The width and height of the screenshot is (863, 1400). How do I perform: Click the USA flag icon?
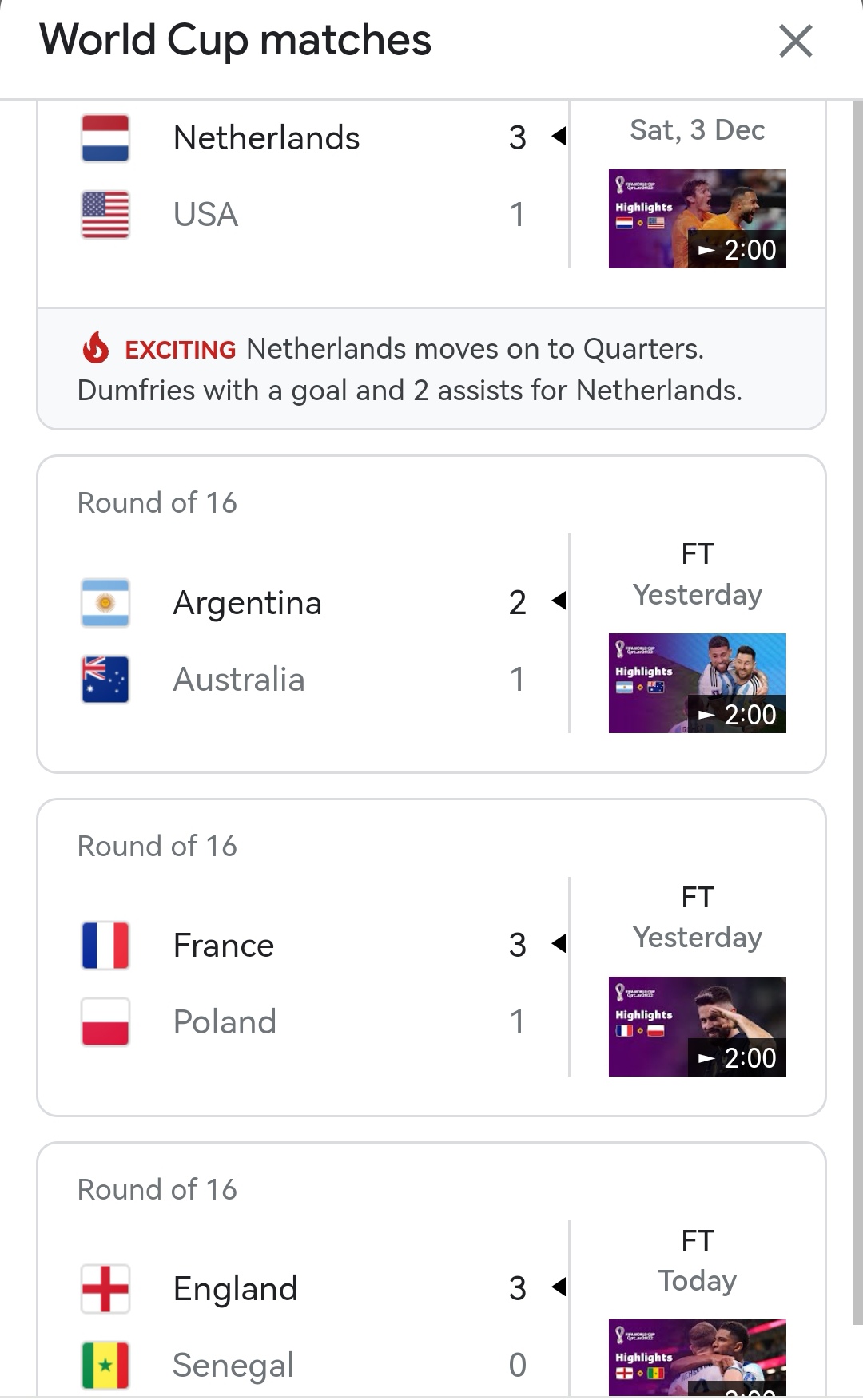[105, 215]
